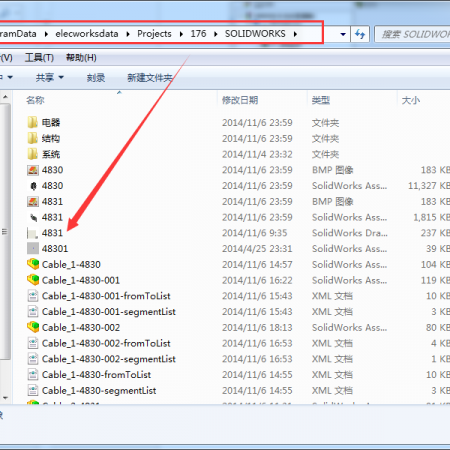
Task: Select the 4831 SolidWorks Drawing file icon
Action: point(32,233)
